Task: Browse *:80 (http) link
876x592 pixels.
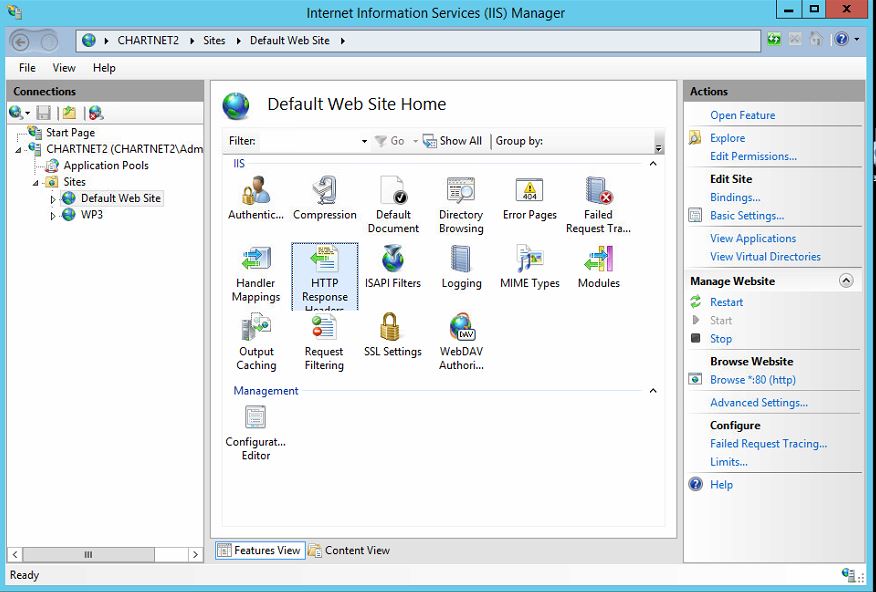Action: point(753,380)
